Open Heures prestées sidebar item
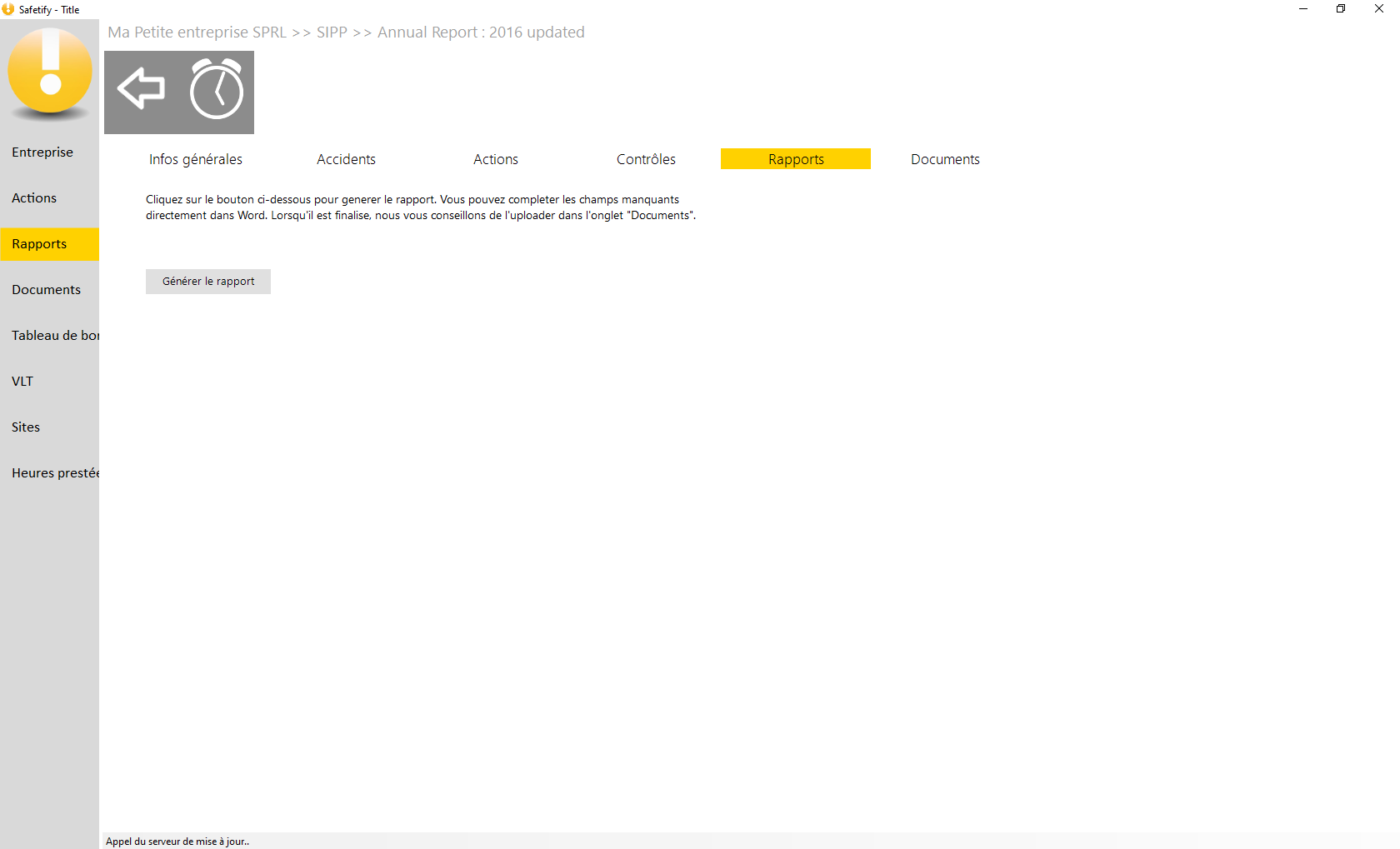The image size is (1400, 849). tap(49, 473)
